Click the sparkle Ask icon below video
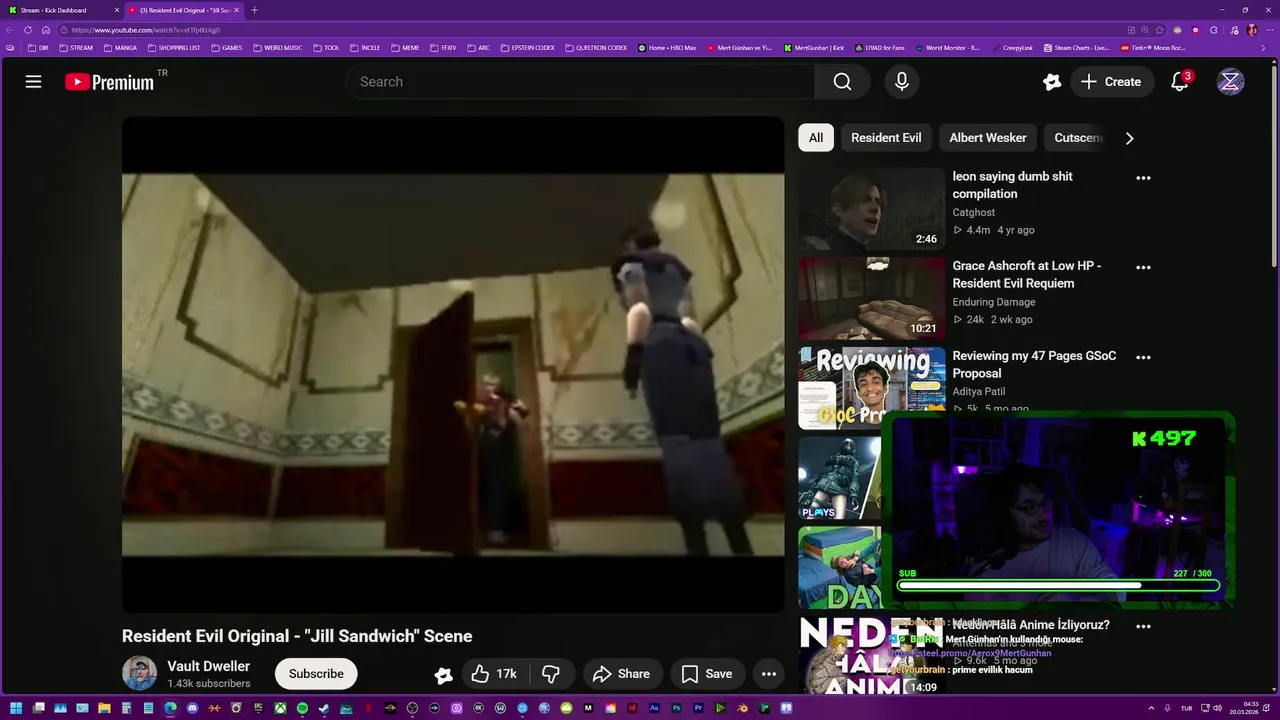Image resolution: width=1280 pixels, height=720 pixels. coord(443,675)
